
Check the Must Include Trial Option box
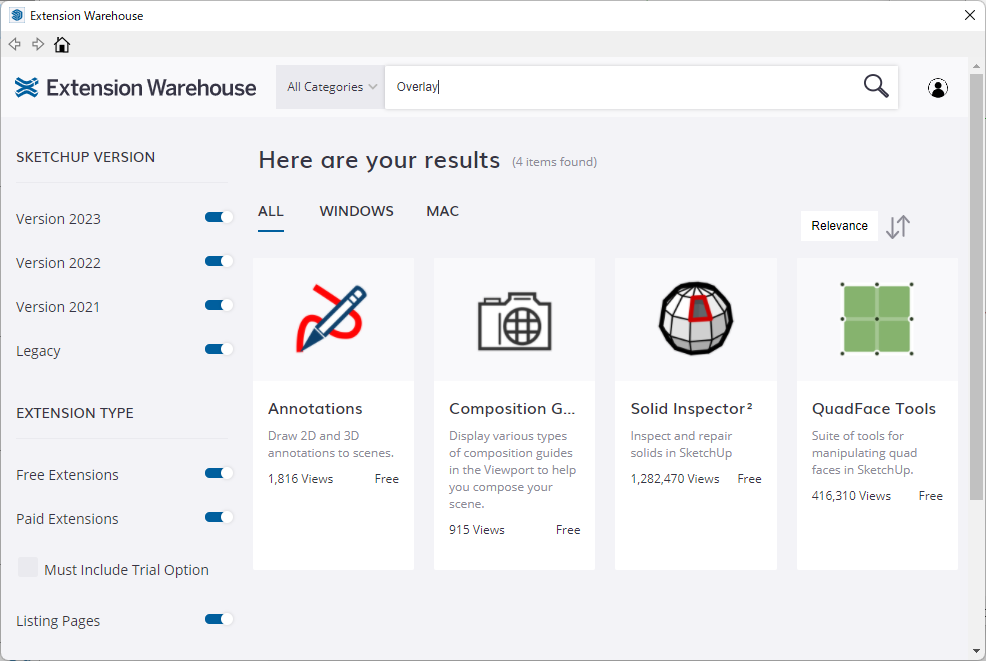coord(28,568)
